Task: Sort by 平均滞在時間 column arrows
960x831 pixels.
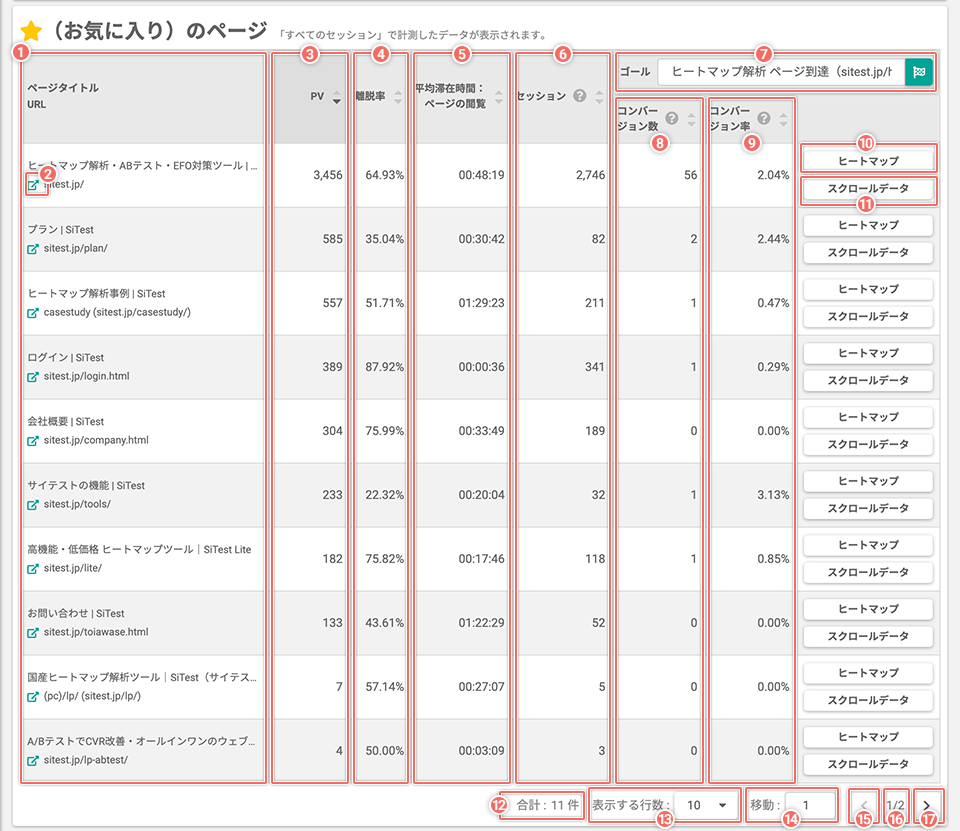Action: click(498, 97)
